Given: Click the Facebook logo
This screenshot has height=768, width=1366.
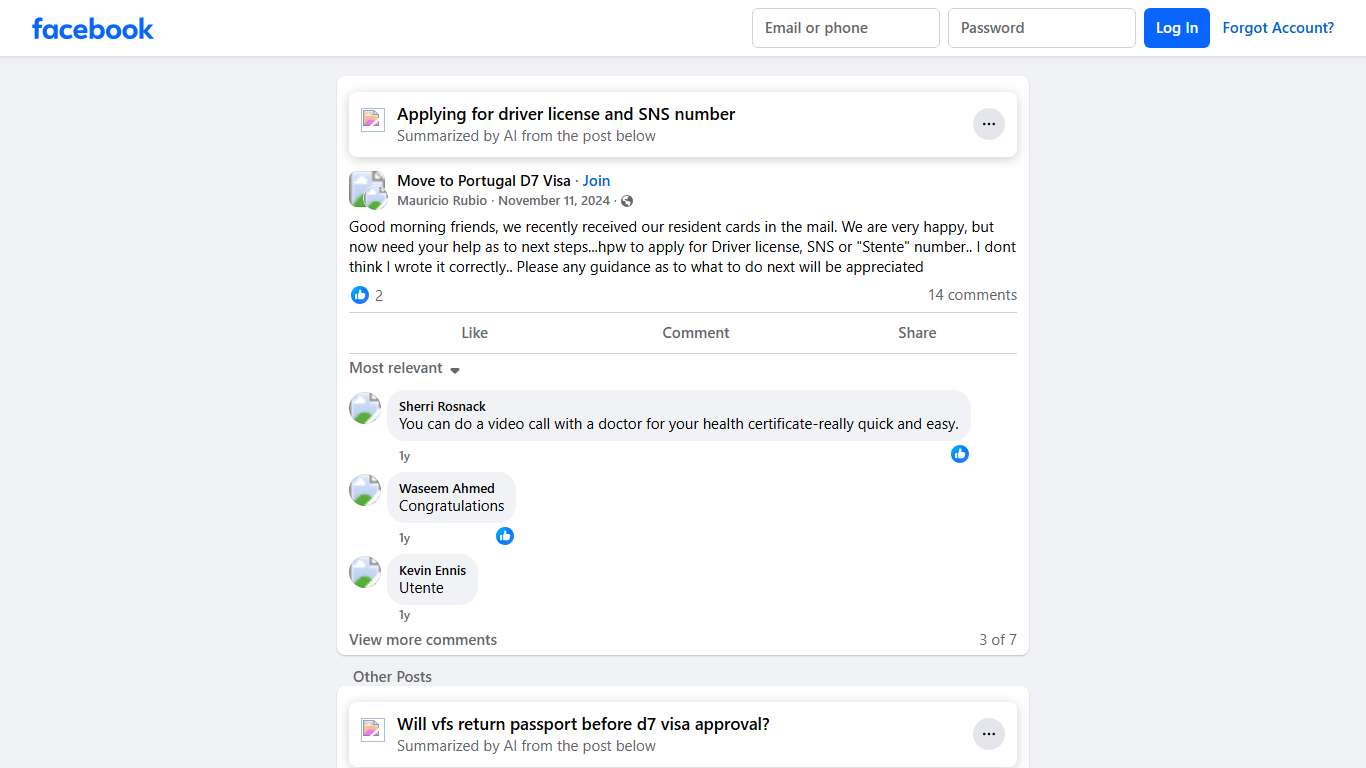Looking at the screenshot, I should click(x=92, y=28).
